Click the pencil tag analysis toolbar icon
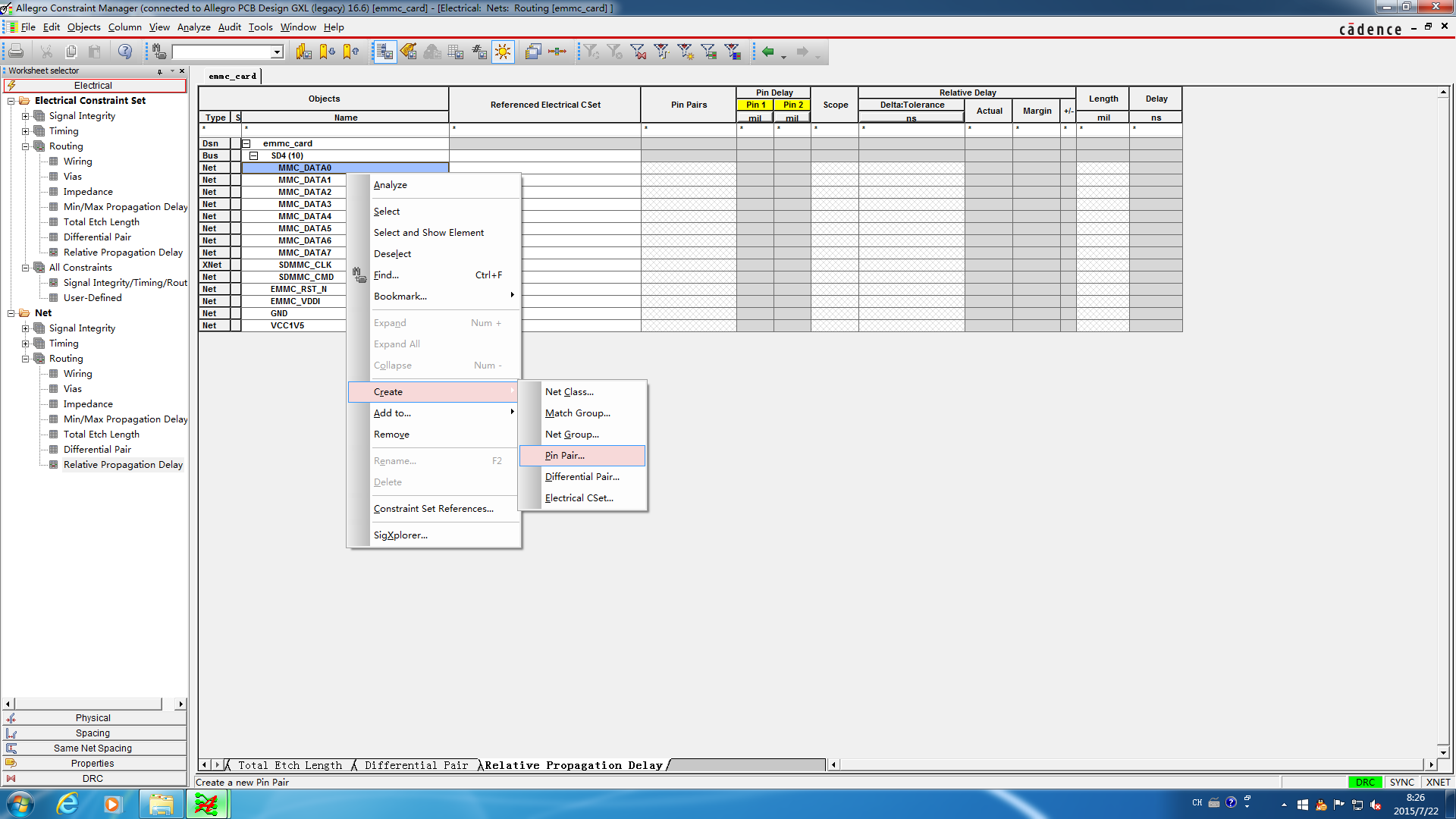 click(x=409, y=52)
